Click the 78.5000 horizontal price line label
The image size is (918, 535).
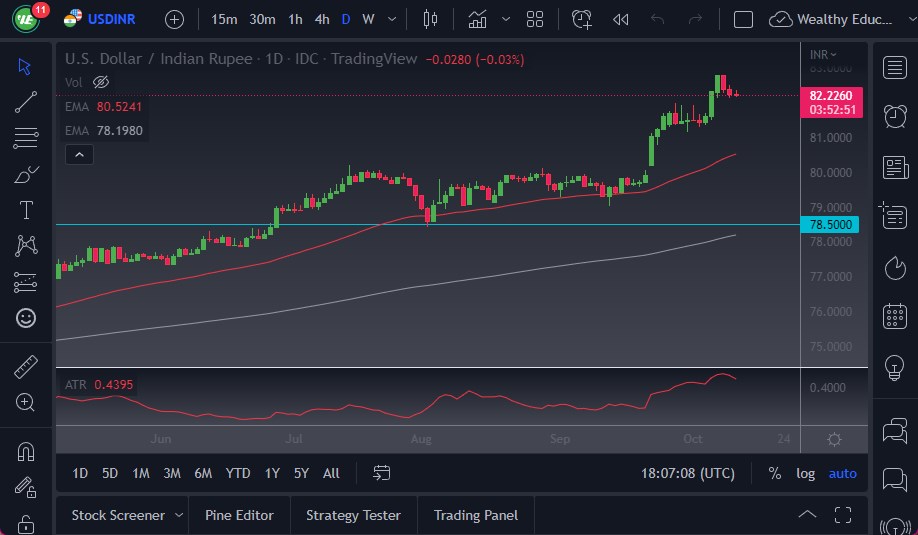(x=830, y=225)
